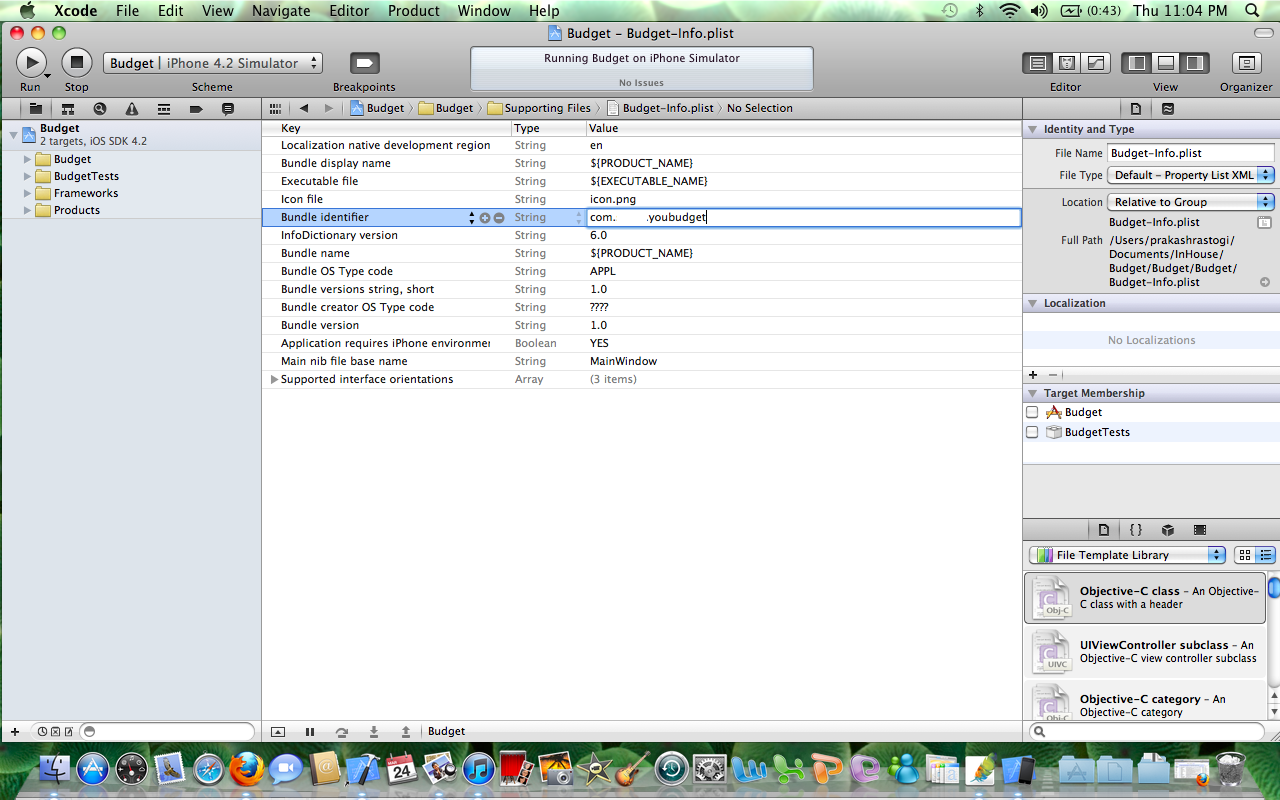Reveal the full path in Finder
Screen dimensions: 1280x800
pyautogui.click(x=1265, y=283)
